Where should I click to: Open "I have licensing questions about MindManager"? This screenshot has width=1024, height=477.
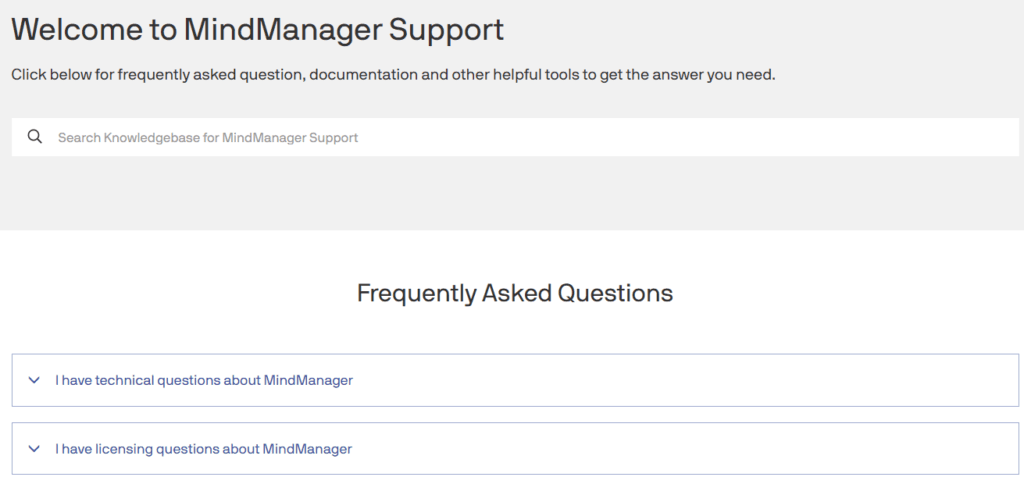(x=203, y=449)
